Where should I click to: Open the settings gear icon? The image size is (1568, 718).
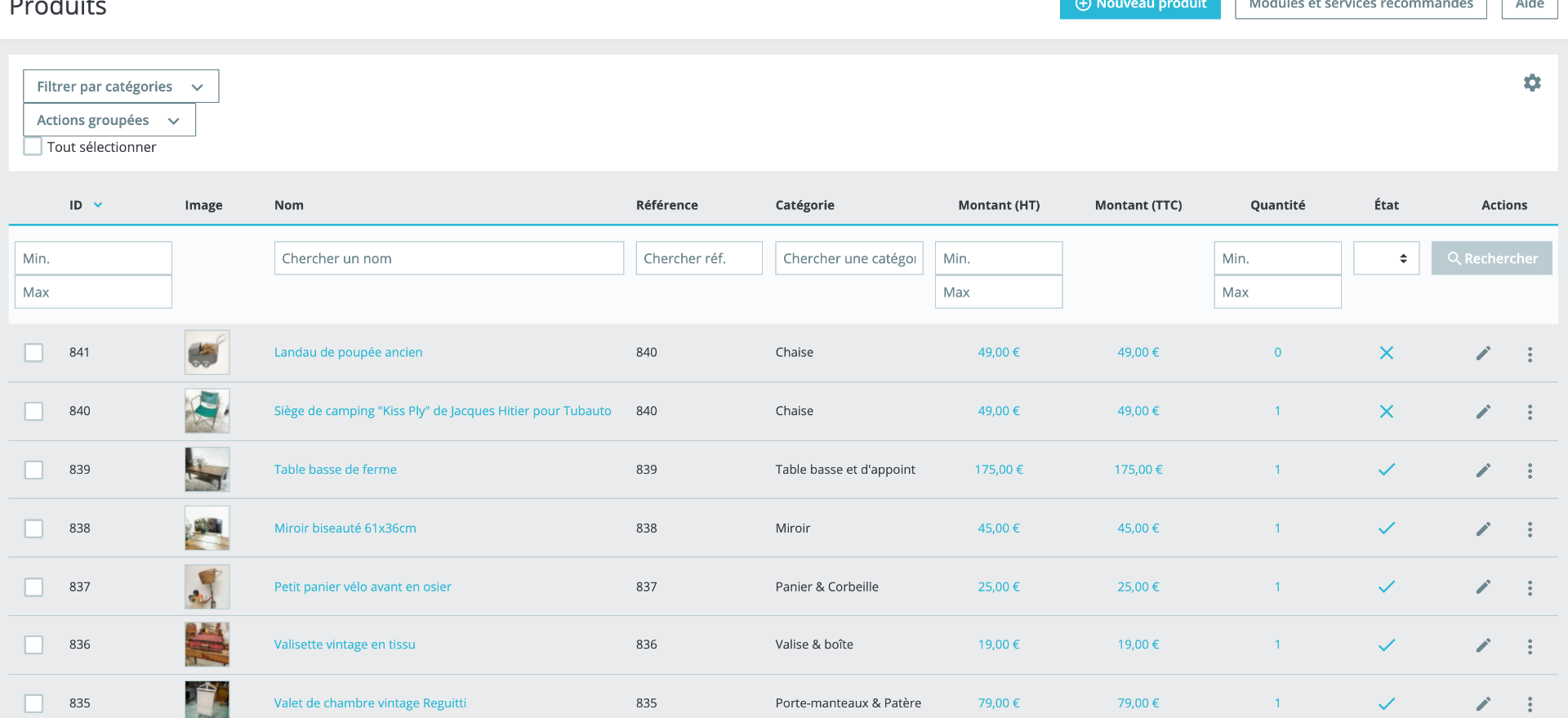pos(1532,83)
